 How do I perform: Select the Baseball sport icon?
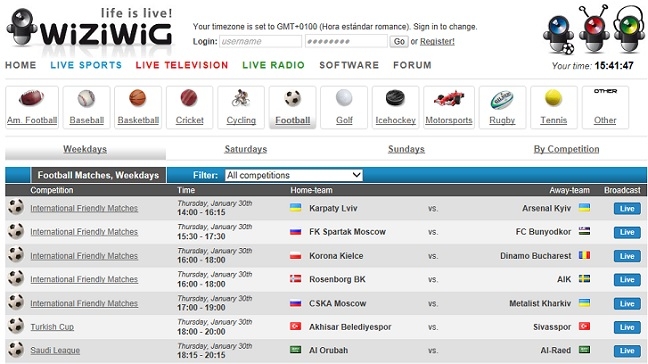tap(86, 98)
